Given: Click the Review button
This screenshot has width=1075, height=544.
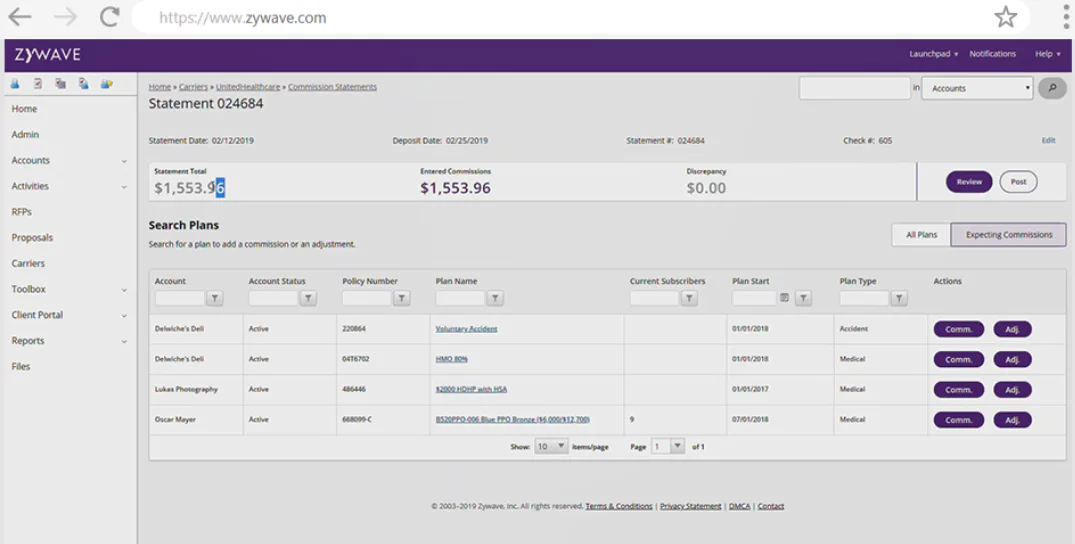Looking at the screenshot, I should coord(969,182).
